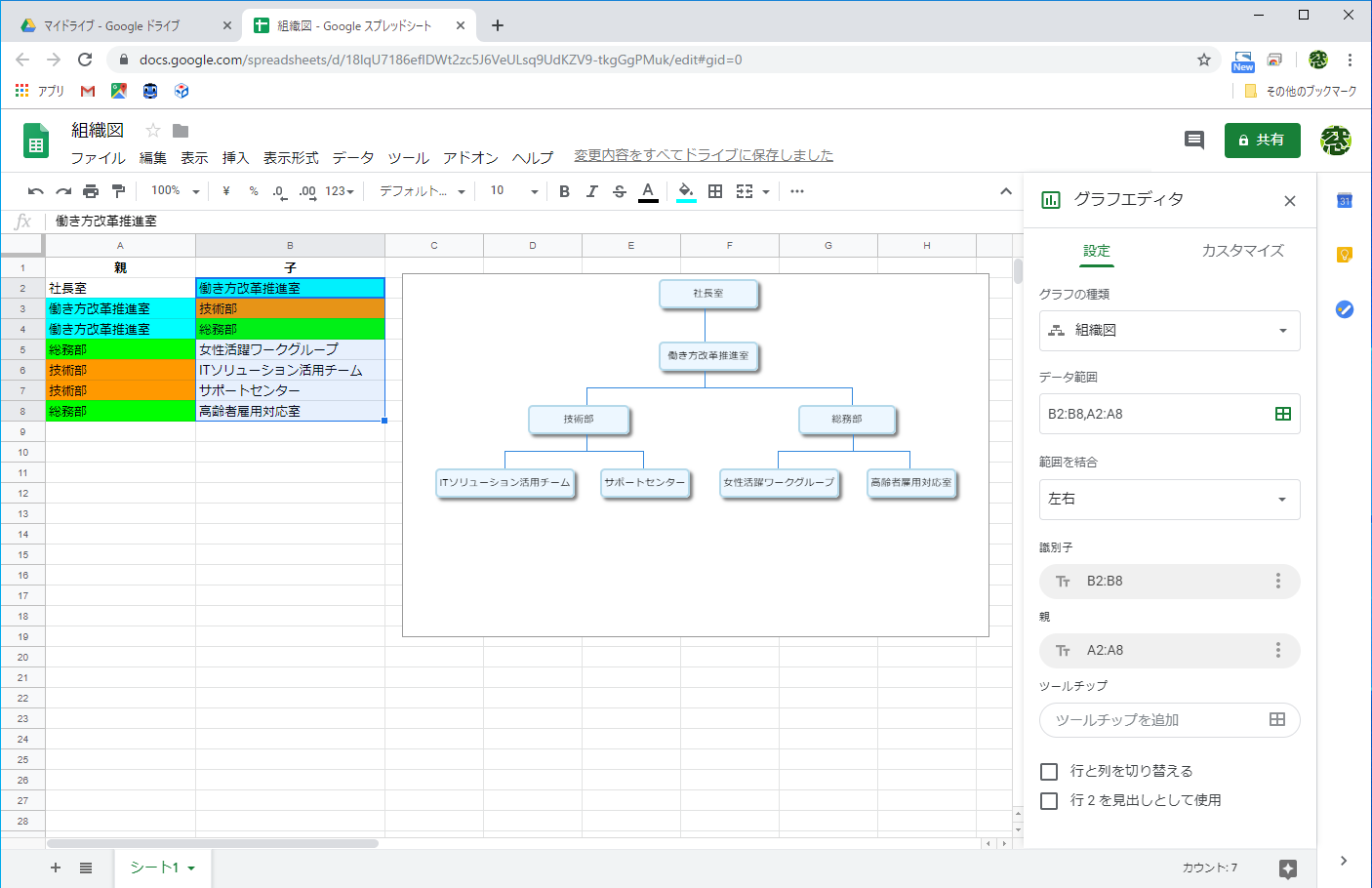The width and height of the screenshot is (1372, 888).
Task: Open Google Keep from the side panel
Action: [x=1345, y=254]
